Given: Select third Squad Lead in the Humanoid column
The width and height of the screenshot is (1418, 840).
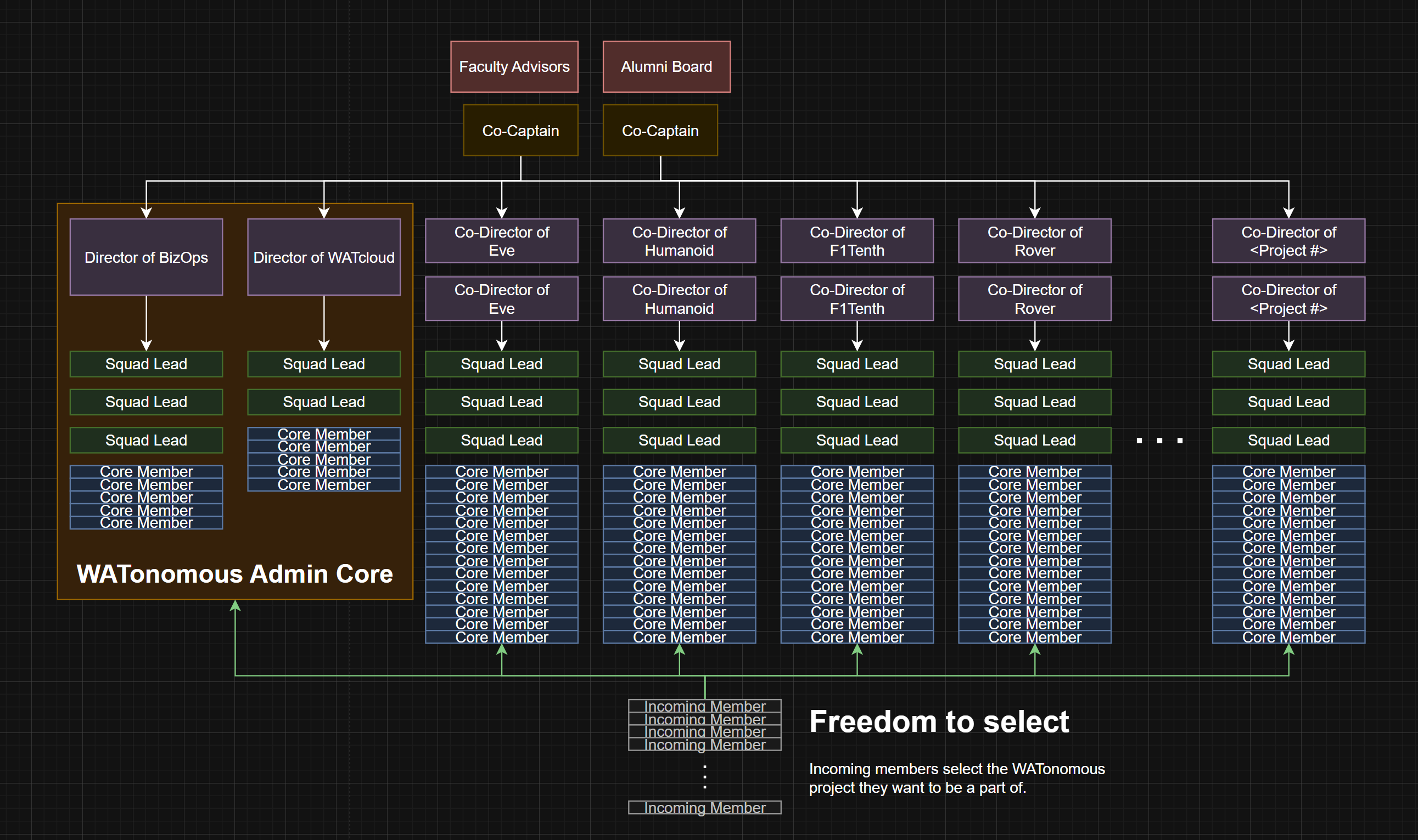Looking at the screenshot, I should [680, 441].
